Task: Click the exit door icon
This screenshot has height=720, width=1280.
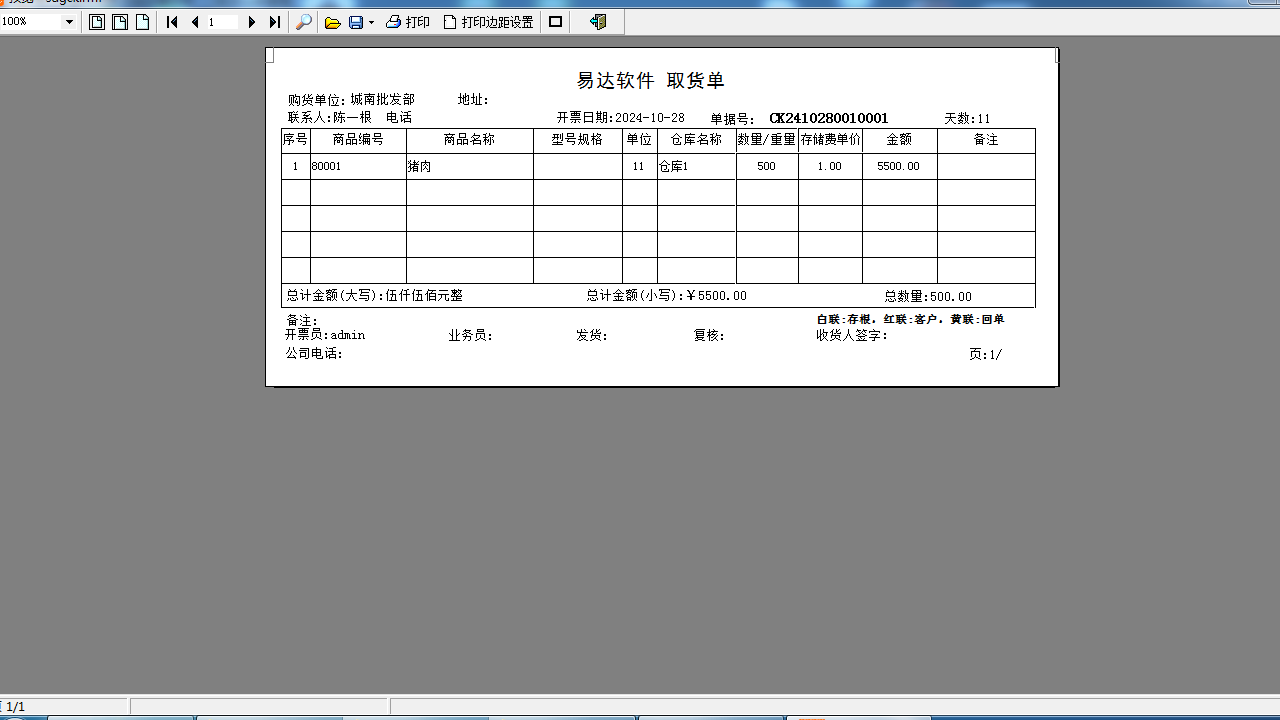Action: click(596, 21)
